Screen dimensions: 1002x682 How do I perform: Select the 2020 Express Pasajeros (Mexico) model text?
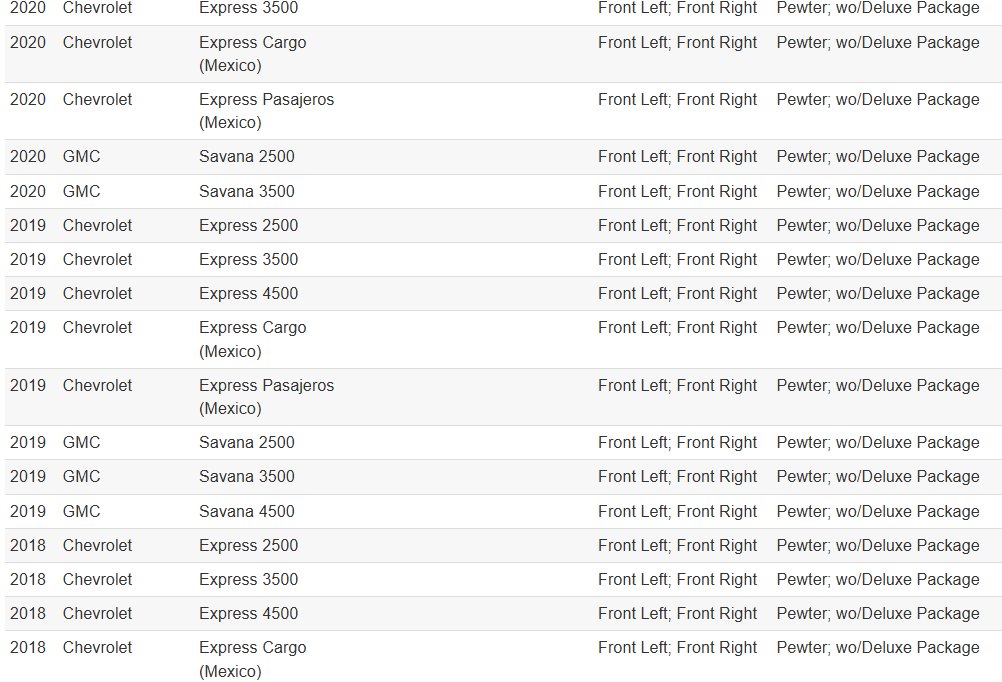(x=266, y=111)
